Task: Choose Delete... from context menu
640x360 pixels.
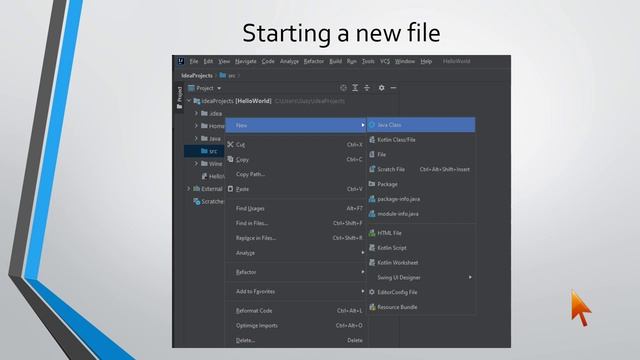Action: coord(296,340)
